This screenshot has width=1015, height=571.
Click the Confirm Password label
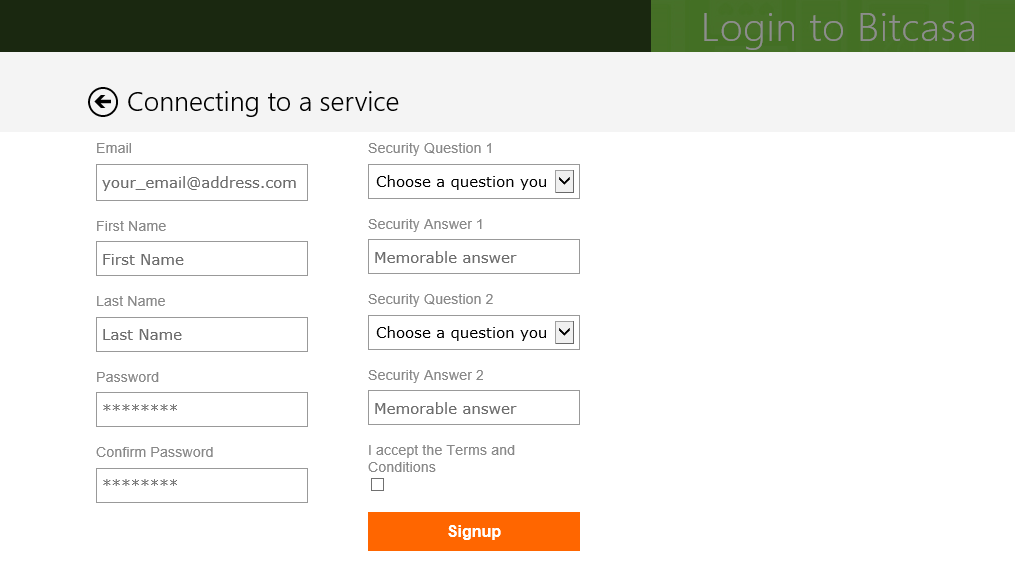coord(155,453)
